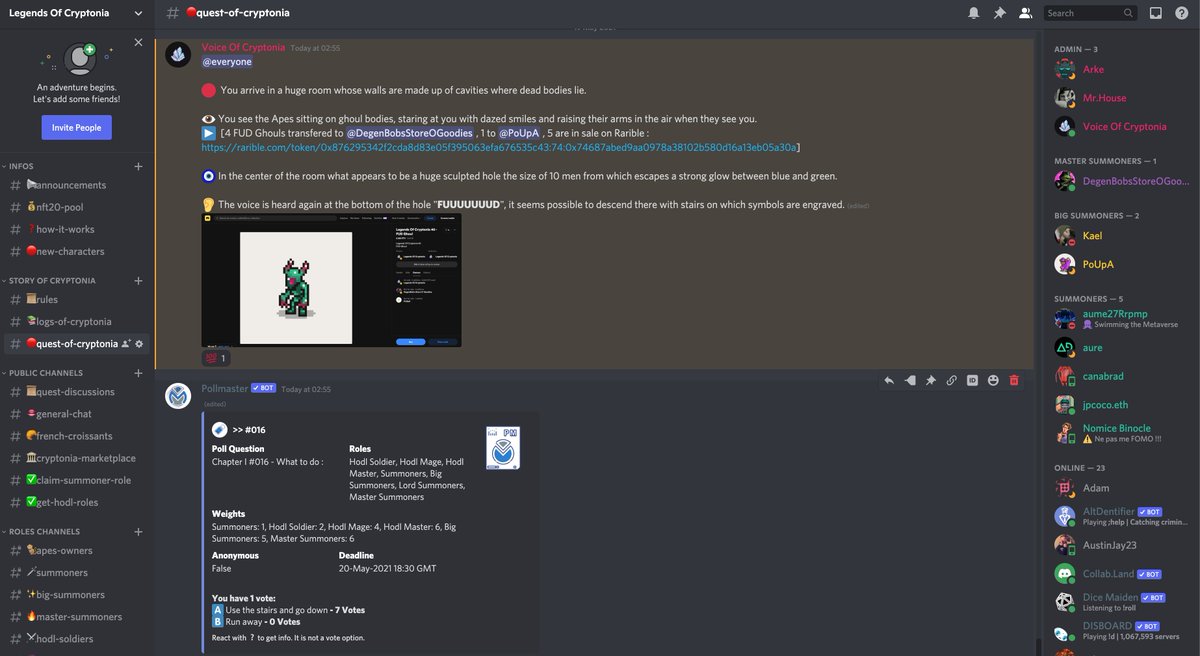Collapse the PUBLIC CHANNELS category
1200x656 pixels.
[43, 373]
